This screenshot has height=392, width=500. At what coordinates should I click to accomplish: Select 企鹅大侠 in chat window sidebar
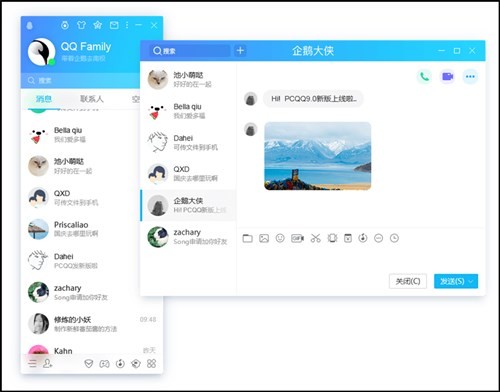point(188,205)
